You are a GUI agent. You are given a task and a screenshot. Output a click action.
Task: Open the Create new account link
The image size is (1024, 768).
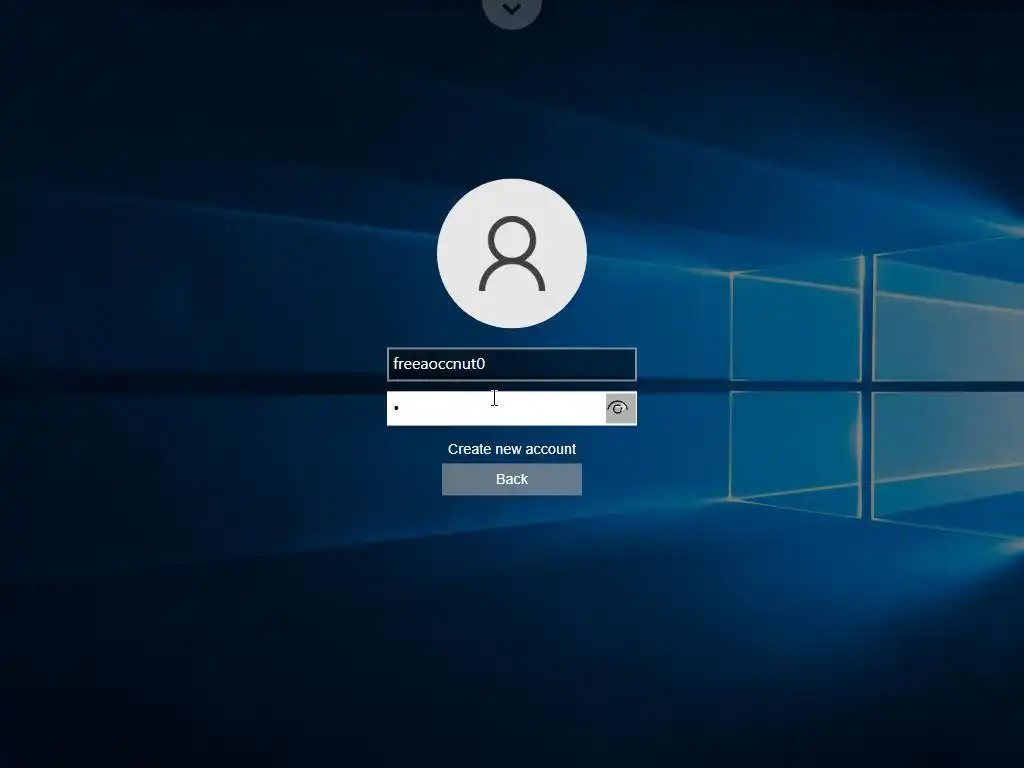pos(511,449)
